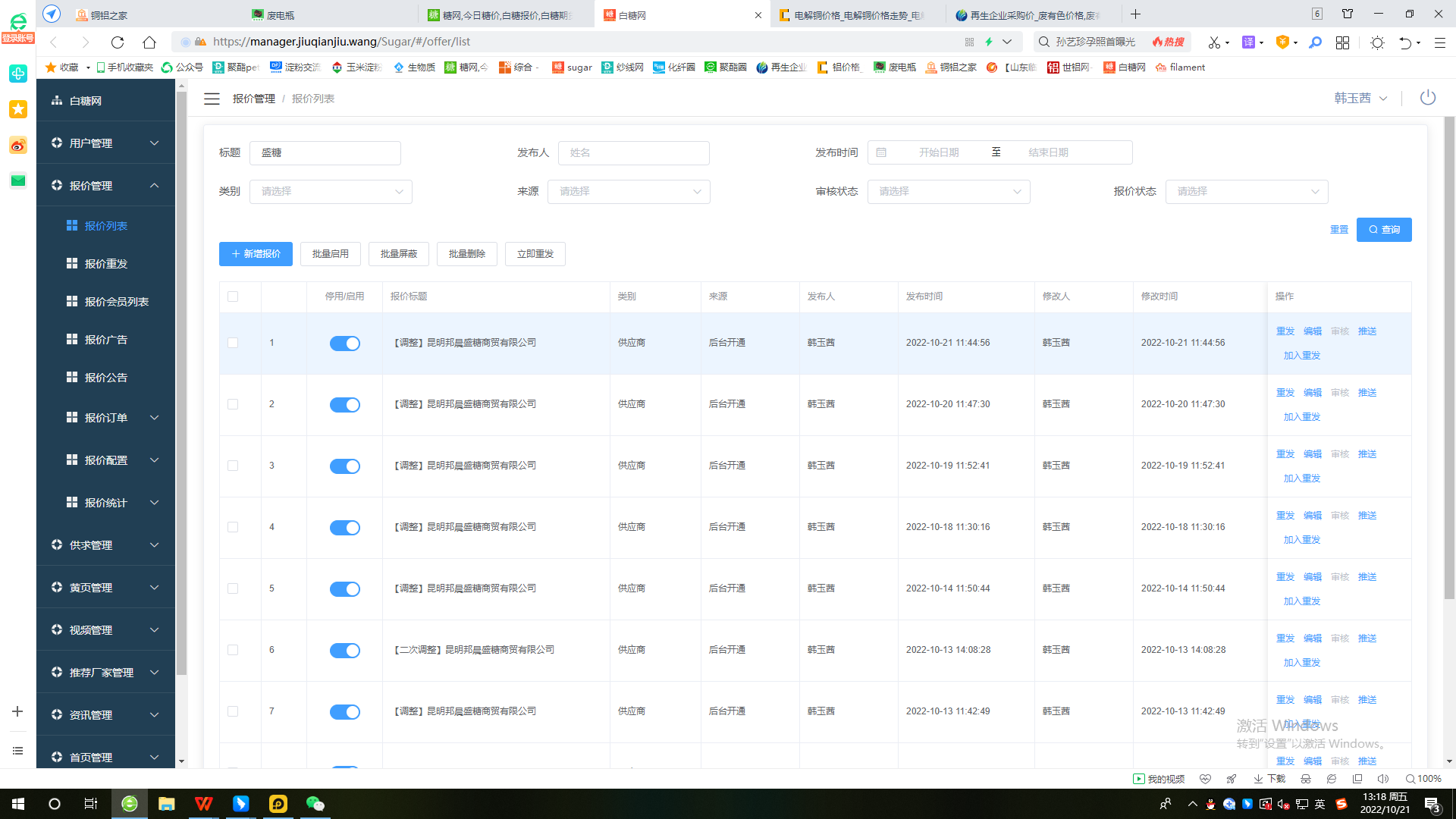Click the 新增报价 button

tap(256, 254)
